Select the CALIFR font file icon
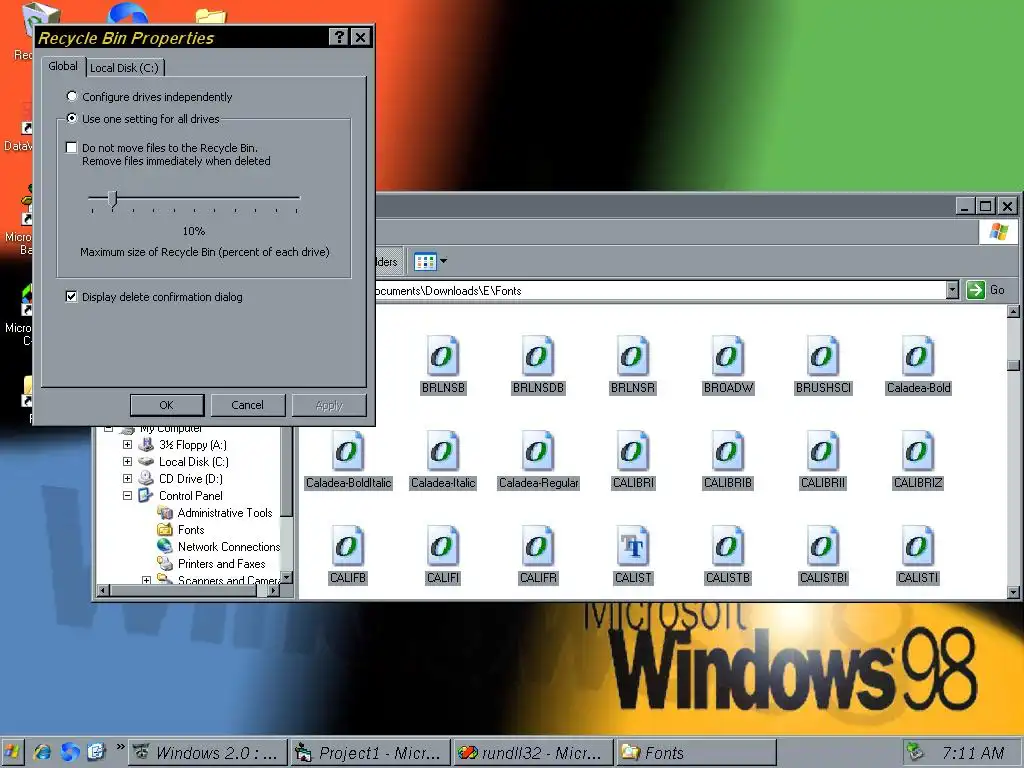 pos(538,546)
